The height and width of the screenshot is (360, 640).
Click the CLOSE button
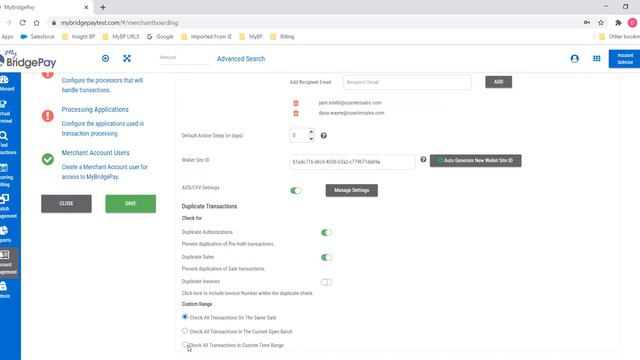(x=66, y=204)
